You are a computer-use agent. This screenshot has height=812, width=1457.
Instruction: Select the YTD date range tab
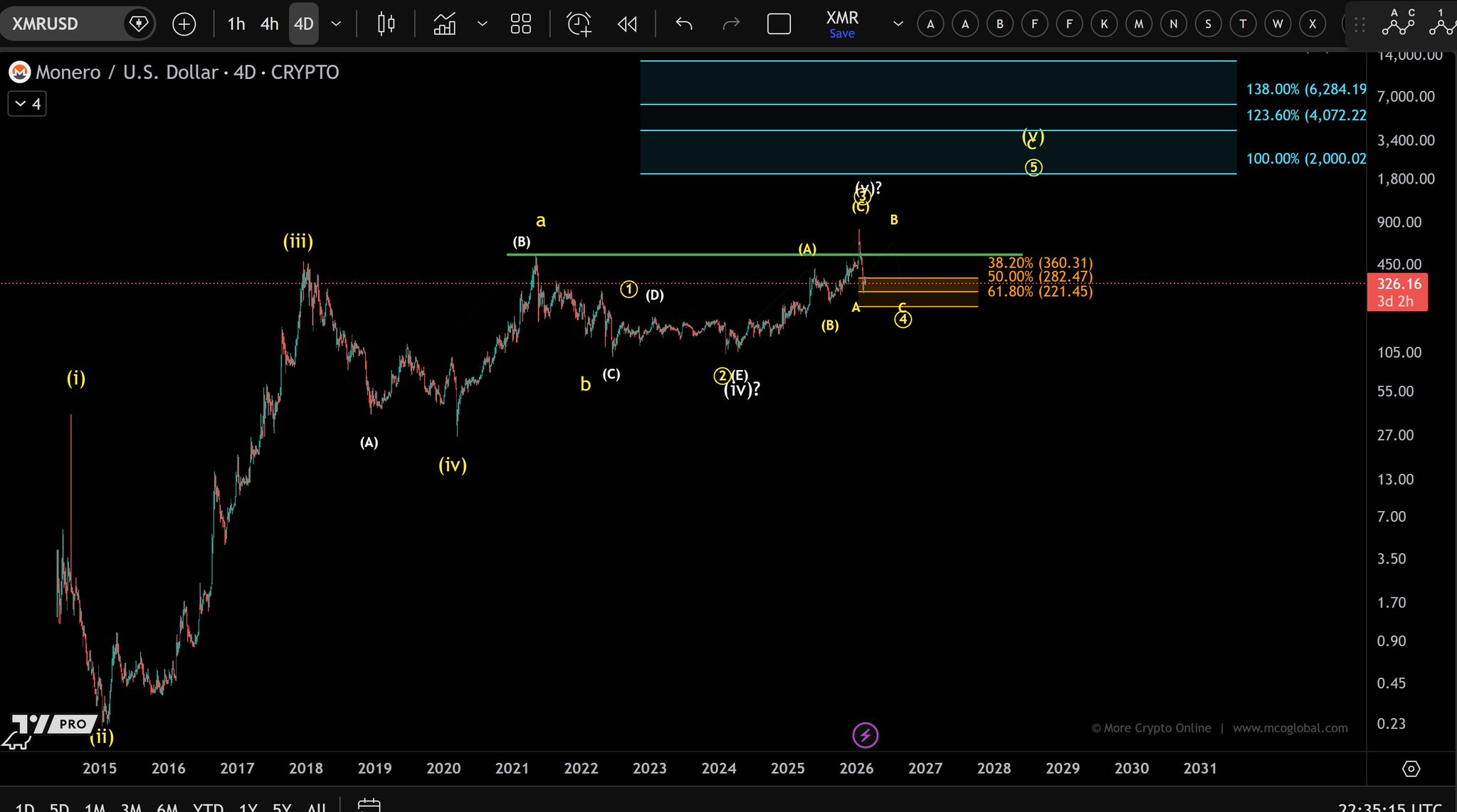click(209, 808)
